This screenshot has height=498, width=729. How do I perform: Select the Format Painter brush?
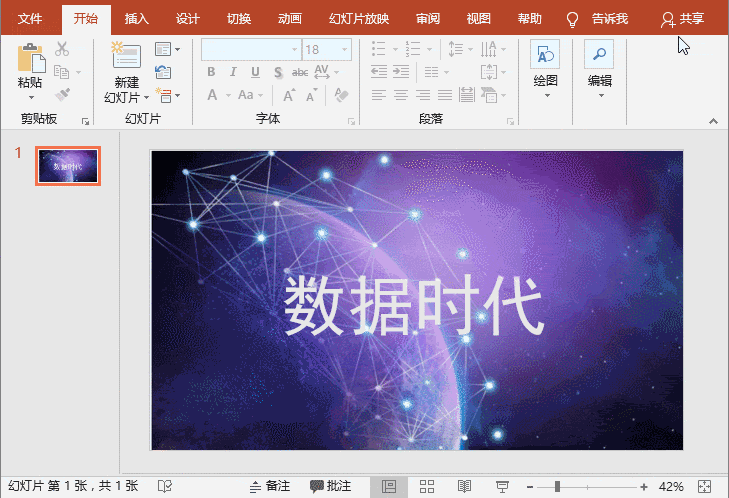coord(62,94)
